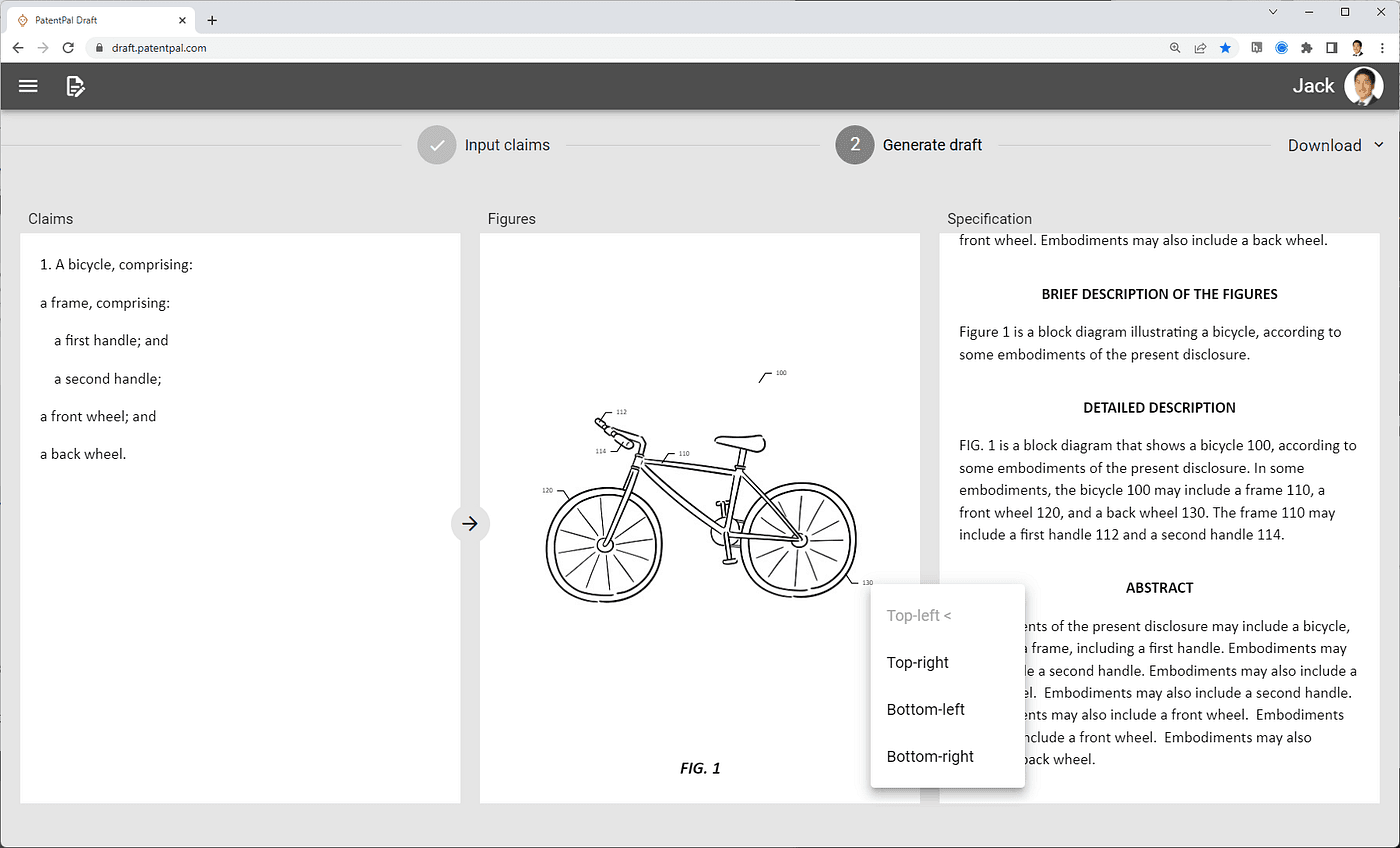Open the tab search chevron in title bar
Image resolution: width=1400 pixels, height=848 pixels.
tap(1273, 12)
